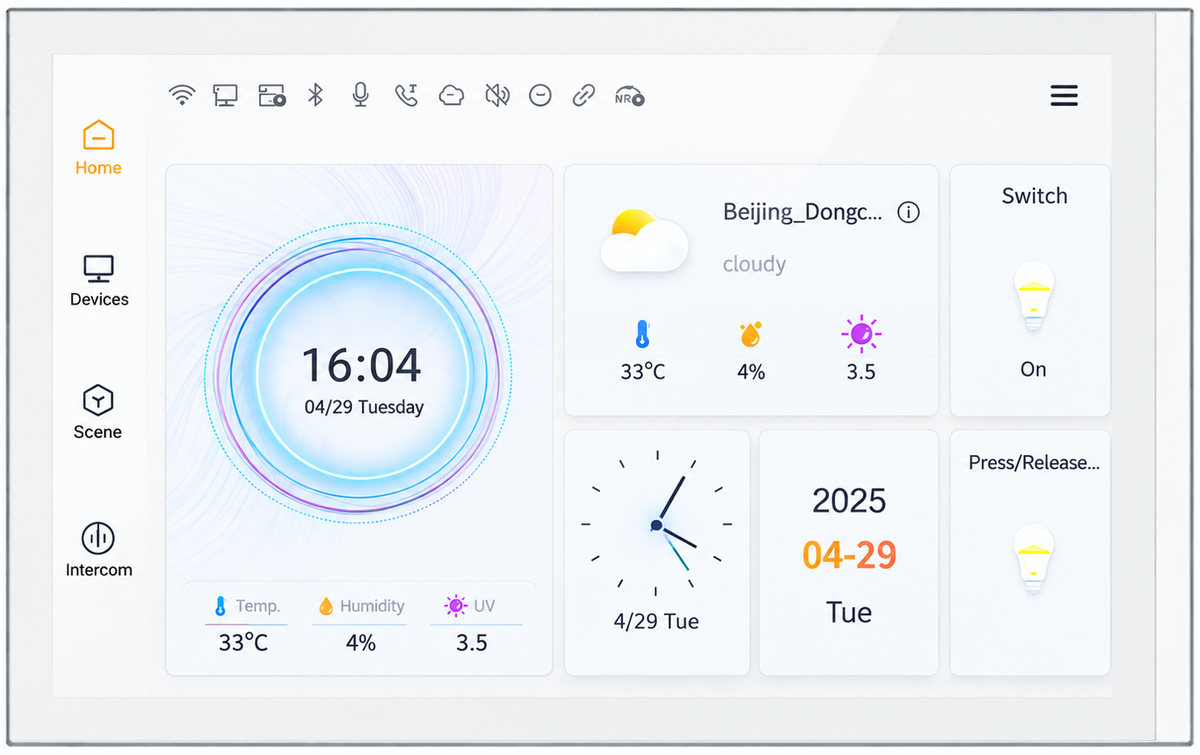Tap the muted speaker icon
1200x755 pixels.
pyautogui.click(x=497, y=95)
